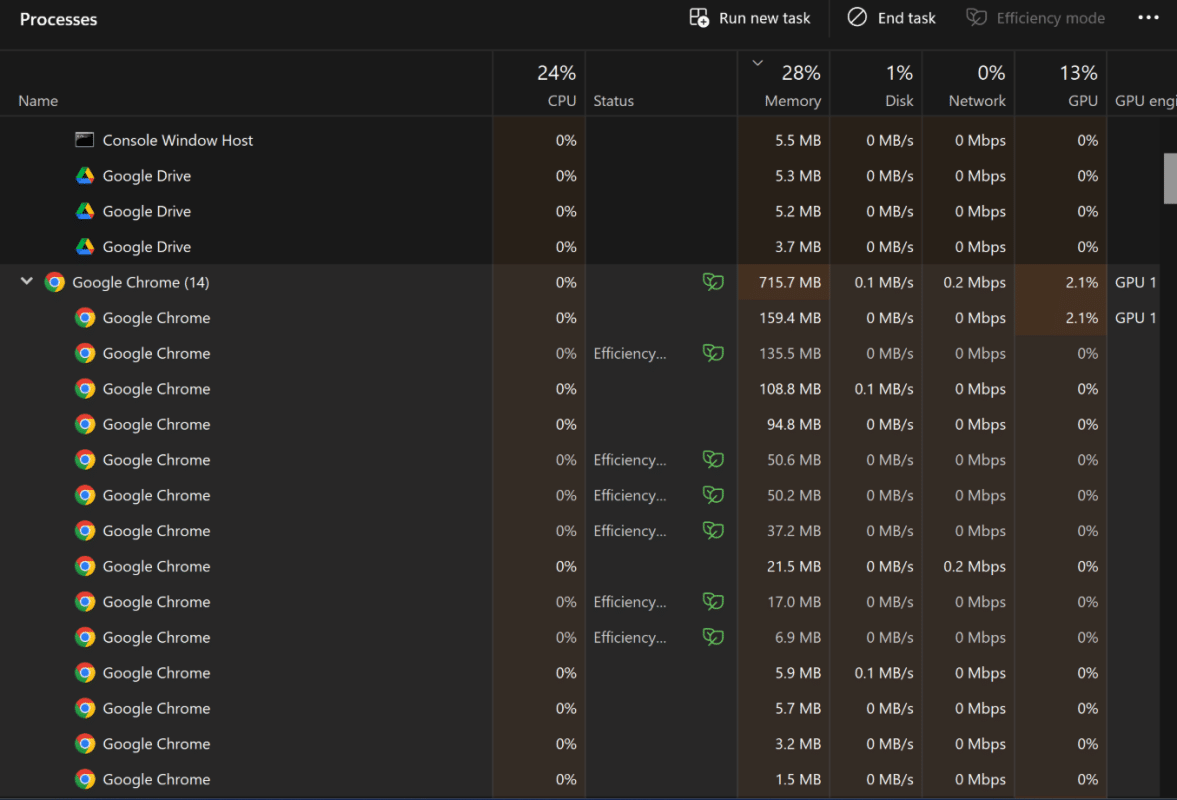Click the Chrome icon in the 5.9 MB row
The width and height of the screenshot is (1177, 800).
[x=85, y=672]
